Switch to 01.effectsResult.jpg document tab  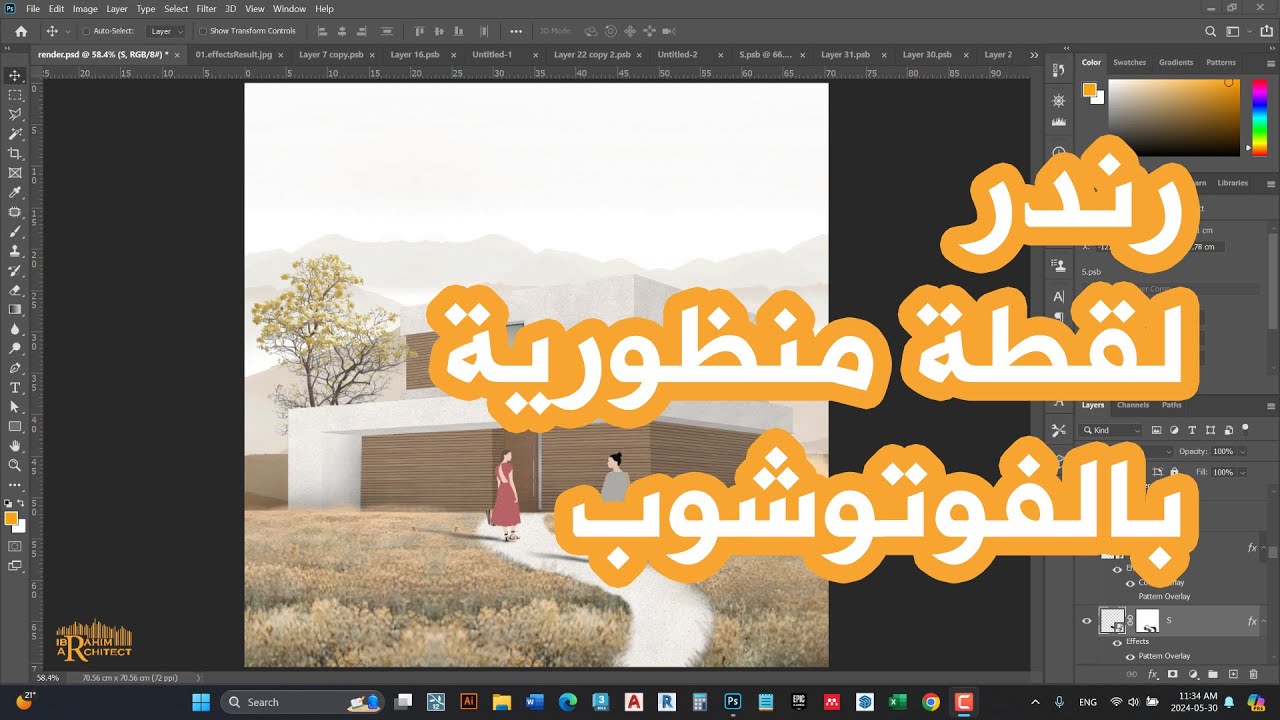(x=234, y=54)
